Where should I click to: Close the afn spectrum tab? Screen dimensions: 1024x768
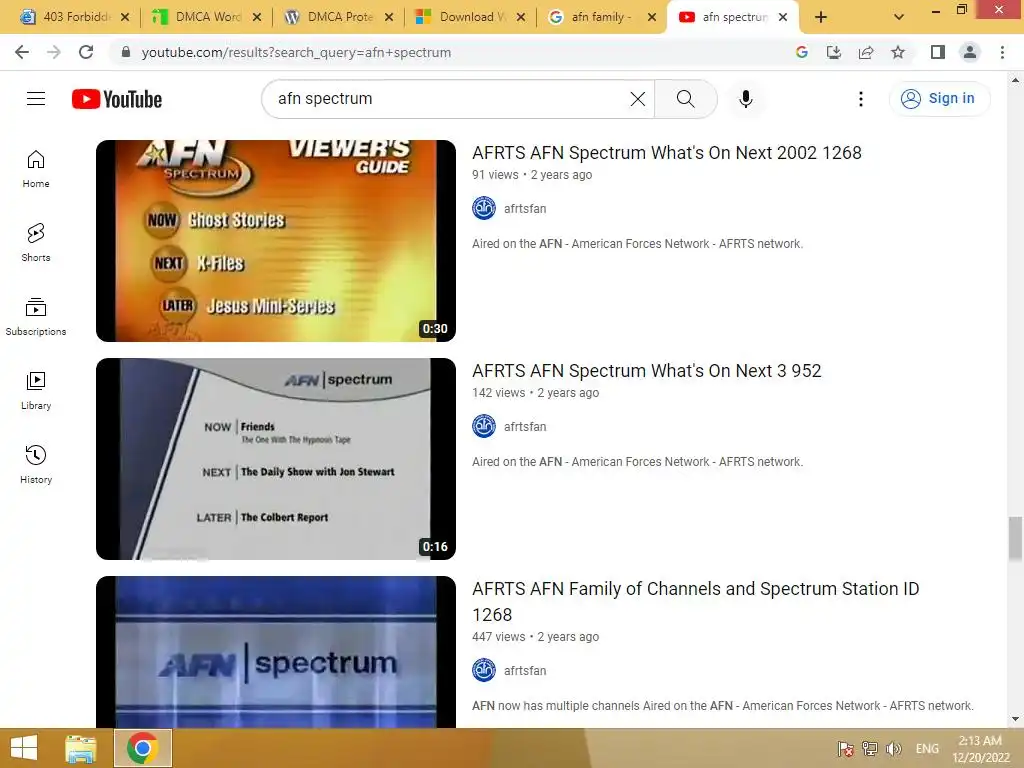pyautogui.click(x=783, y=17)
